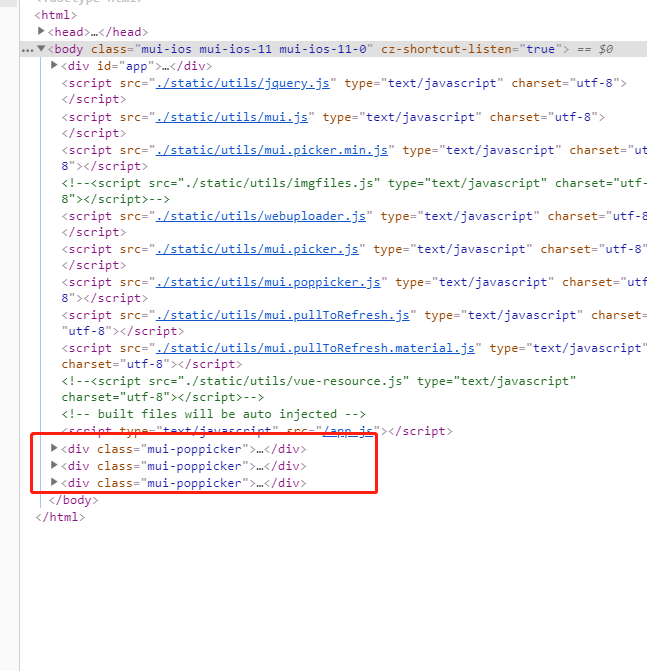Select the opening html tag row
The height and width of the screenshot is (671, 647).
54,16
